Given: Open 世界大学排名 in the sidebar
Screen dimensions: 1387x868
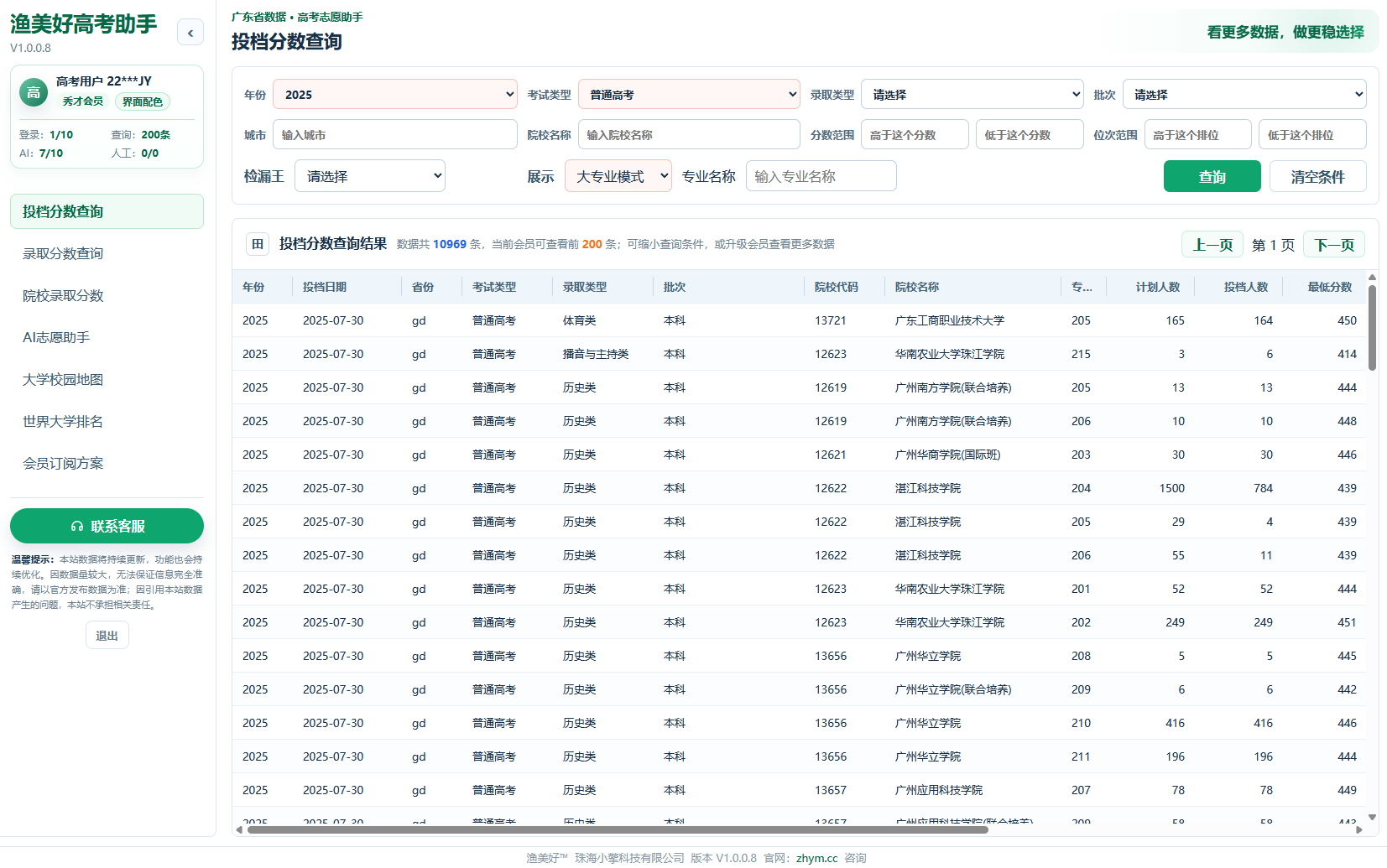Looking at the screenshot, I should pyautogui.click(x=107, y=421).
